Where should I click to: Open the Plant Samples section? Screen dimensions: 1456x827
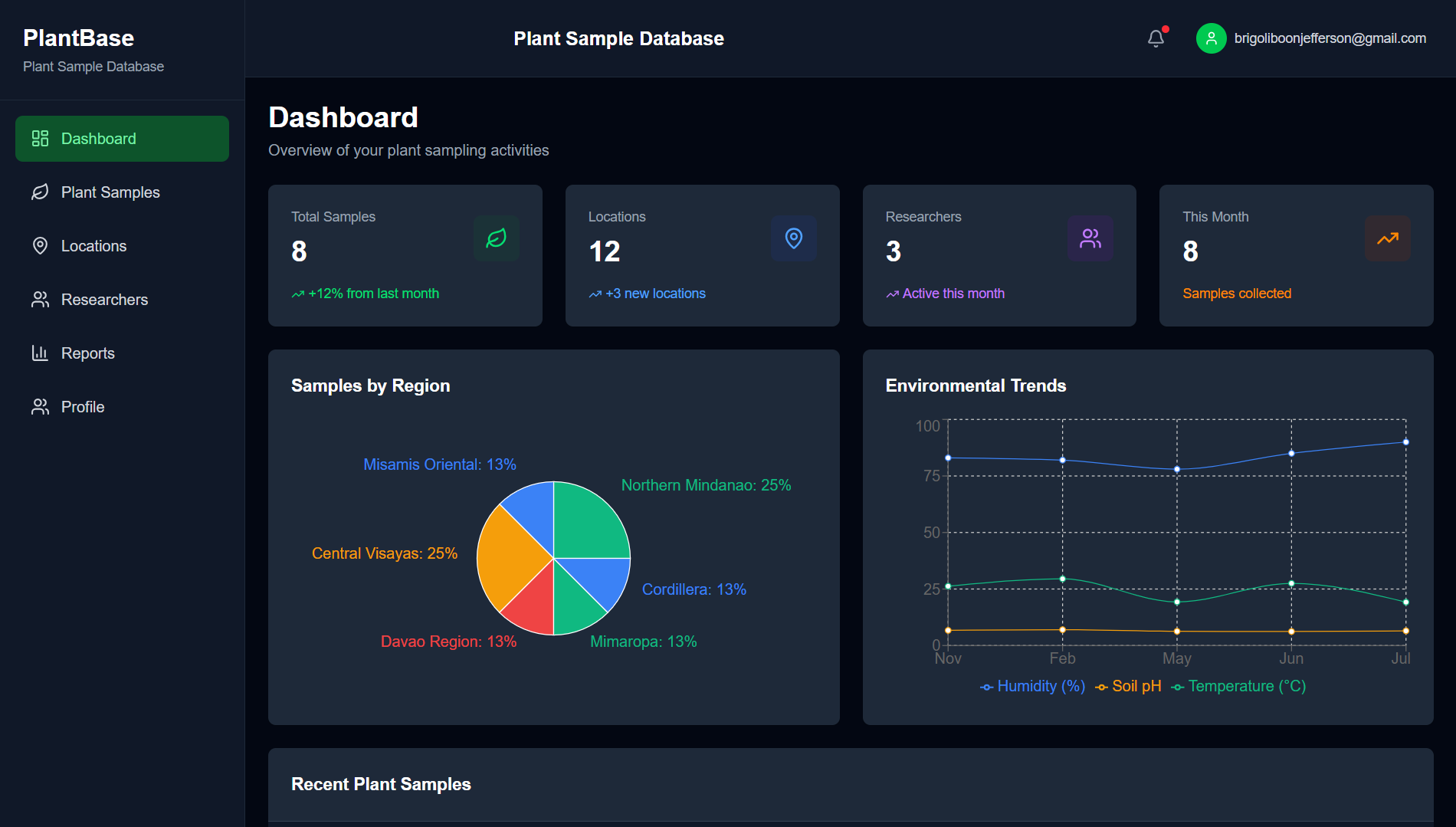110,192
